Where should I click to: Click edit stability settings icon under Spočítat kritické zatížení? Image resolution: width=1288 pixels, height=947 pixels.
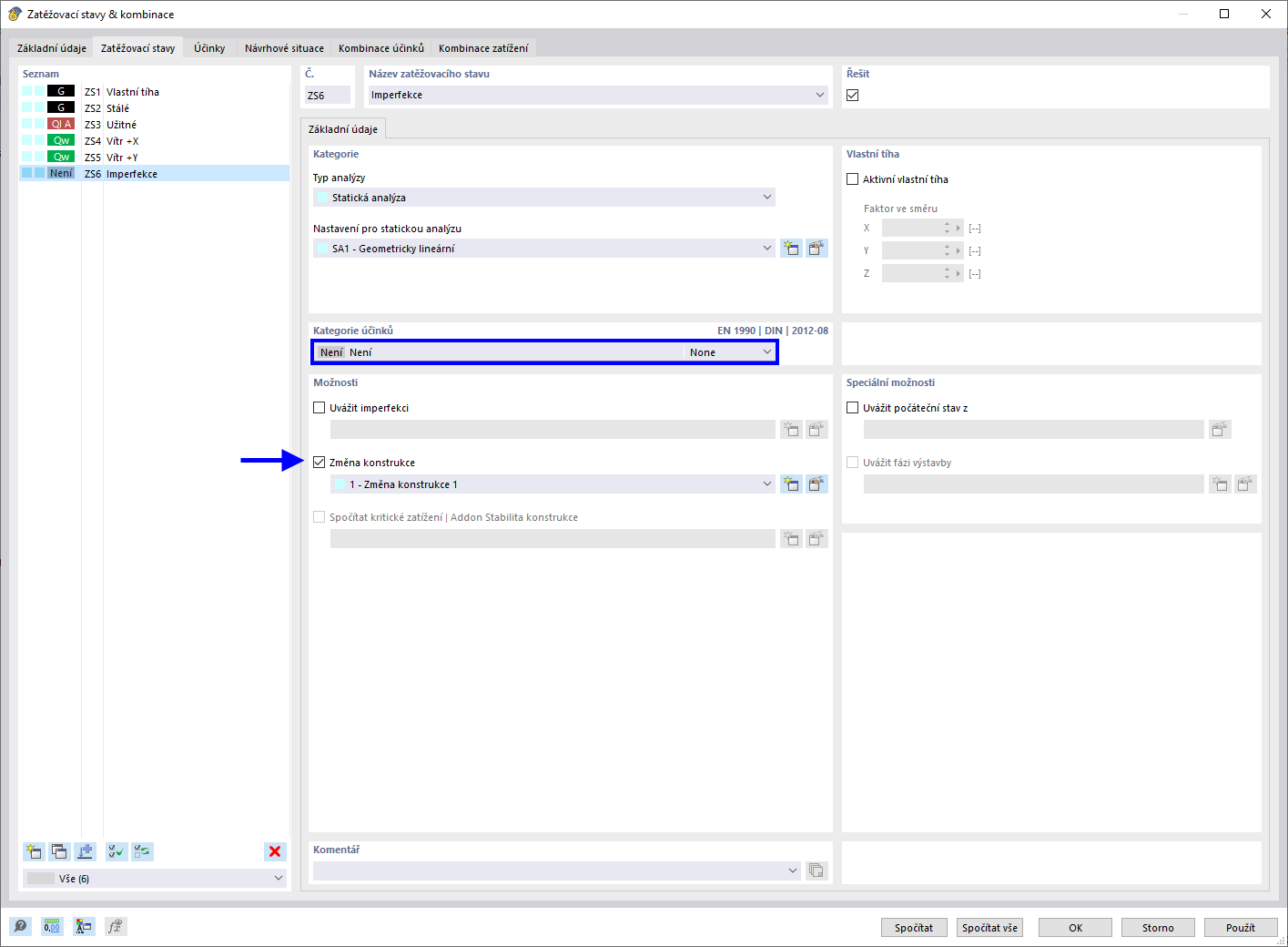[x=816, y=538]
